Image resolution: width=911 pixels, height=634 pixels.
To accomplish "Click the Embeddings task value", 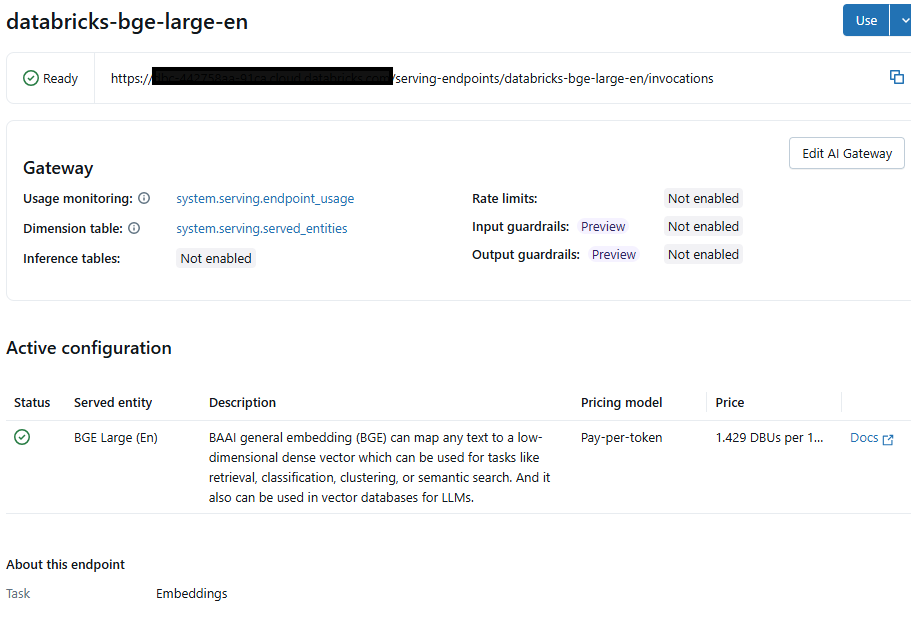I will (x=191, y=593).
